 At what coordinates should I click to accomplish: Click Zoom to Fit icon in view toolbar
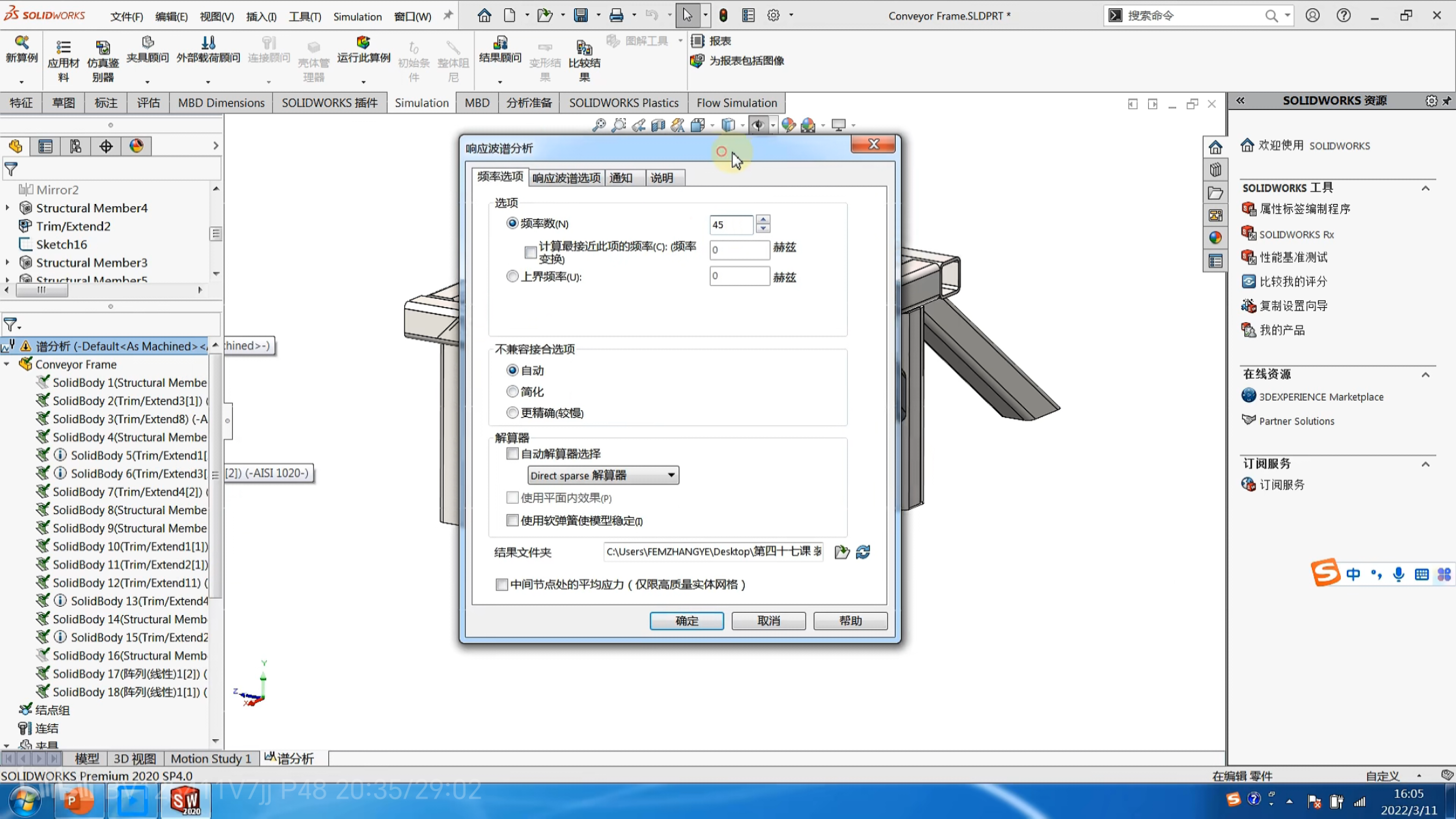pos(599,125)
